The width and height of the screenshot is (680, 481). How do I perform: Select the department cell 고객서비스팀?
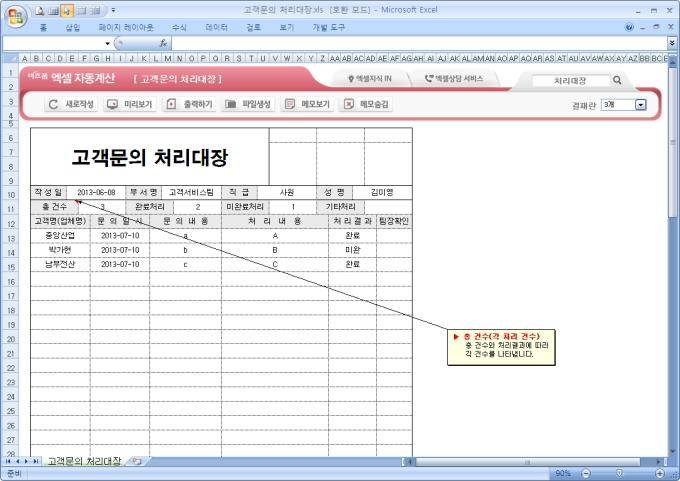point(191,193)
